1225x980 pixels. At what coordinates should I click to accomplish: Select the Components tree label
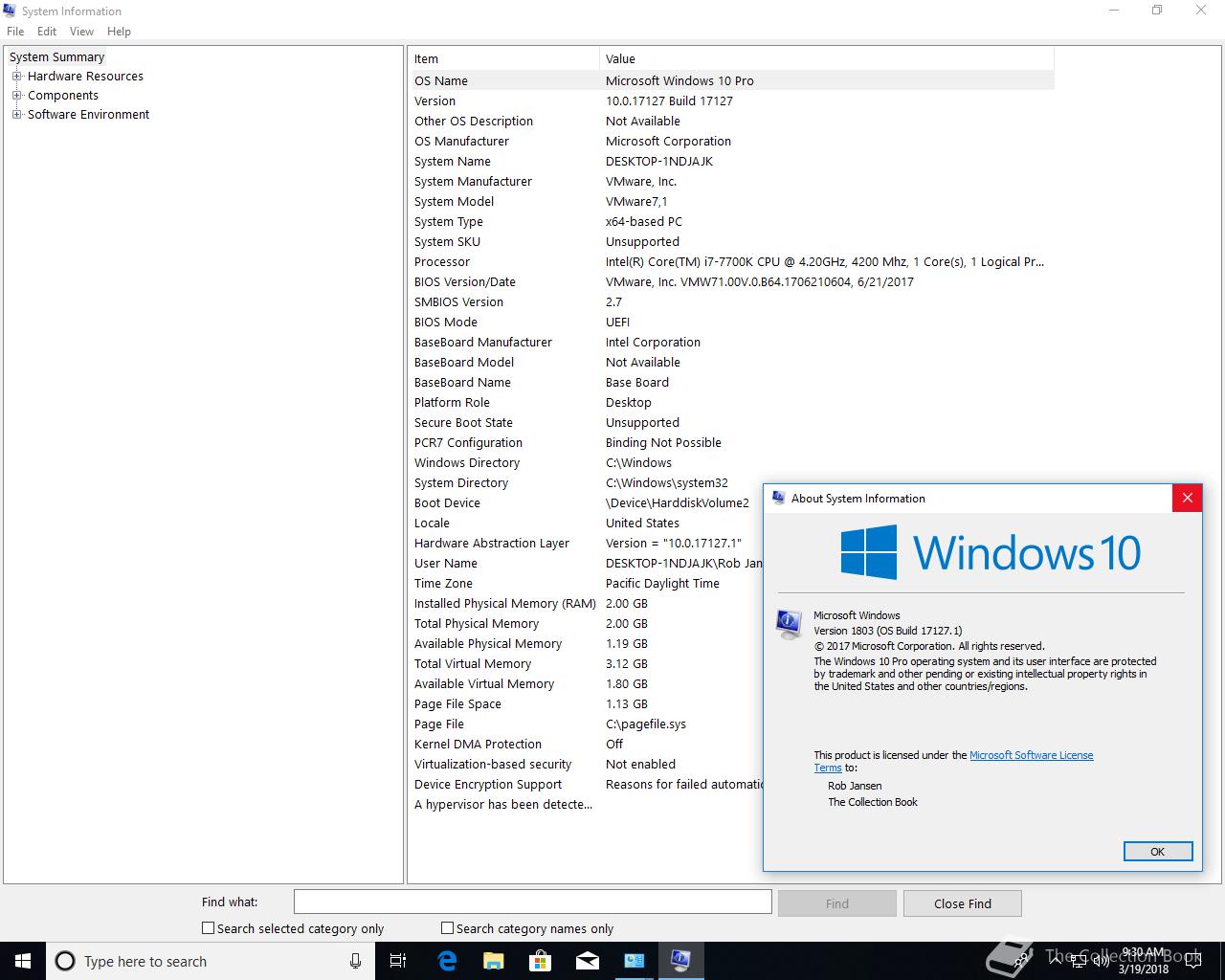pyautogui.click(x=63, y=95)
